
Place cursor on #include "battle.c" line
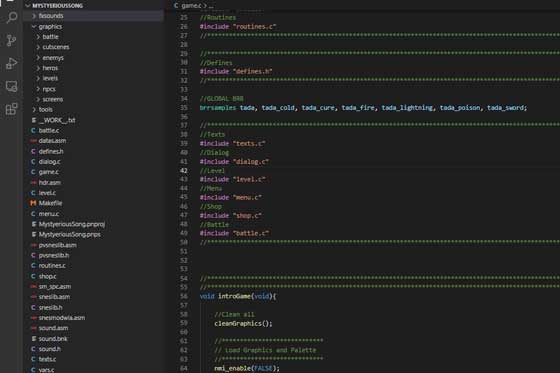pyautogui.click(x=234, y=233)
